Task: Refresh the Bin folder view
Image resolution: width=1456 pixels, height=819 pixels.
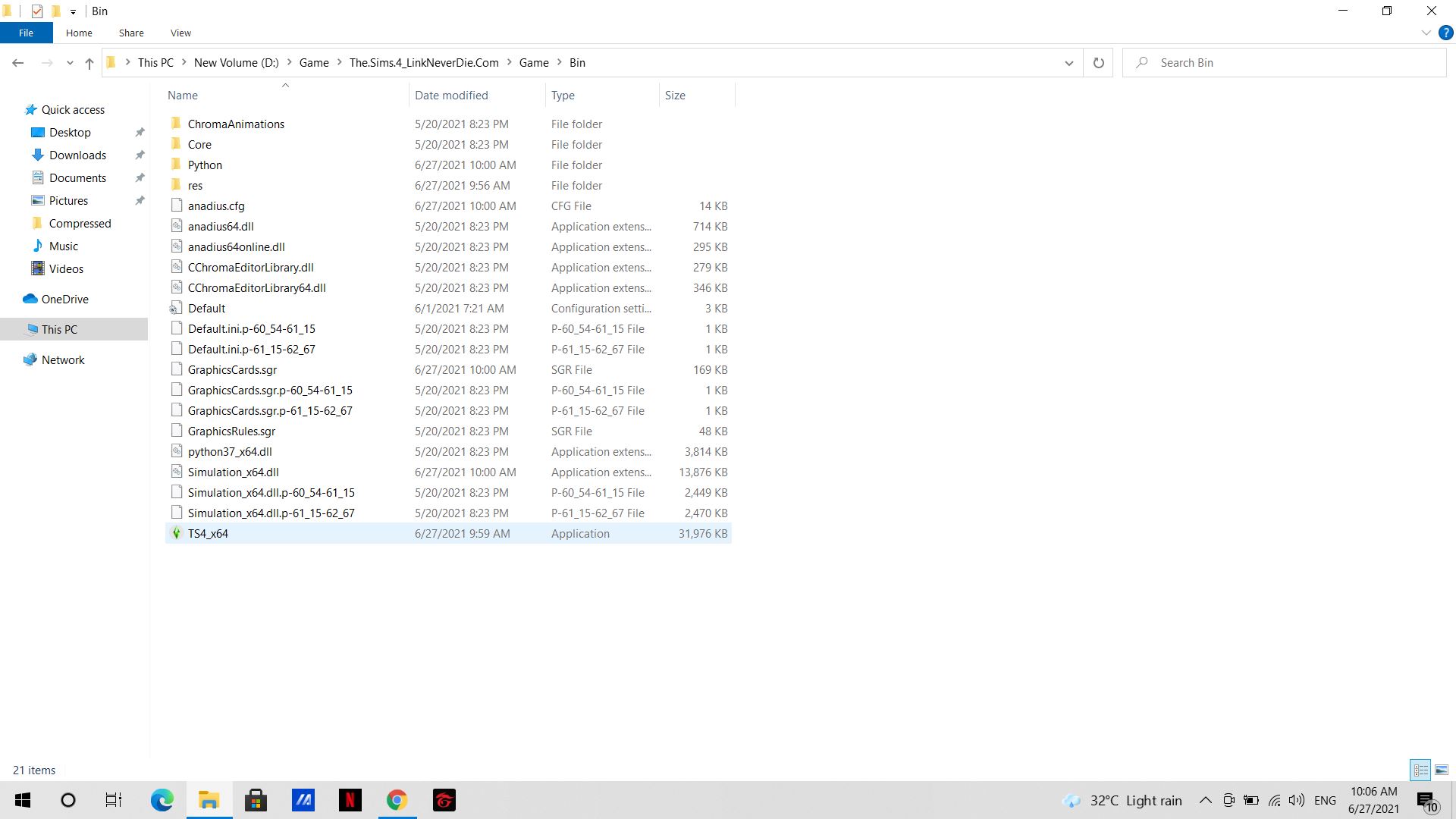Action: [1098, 63]
